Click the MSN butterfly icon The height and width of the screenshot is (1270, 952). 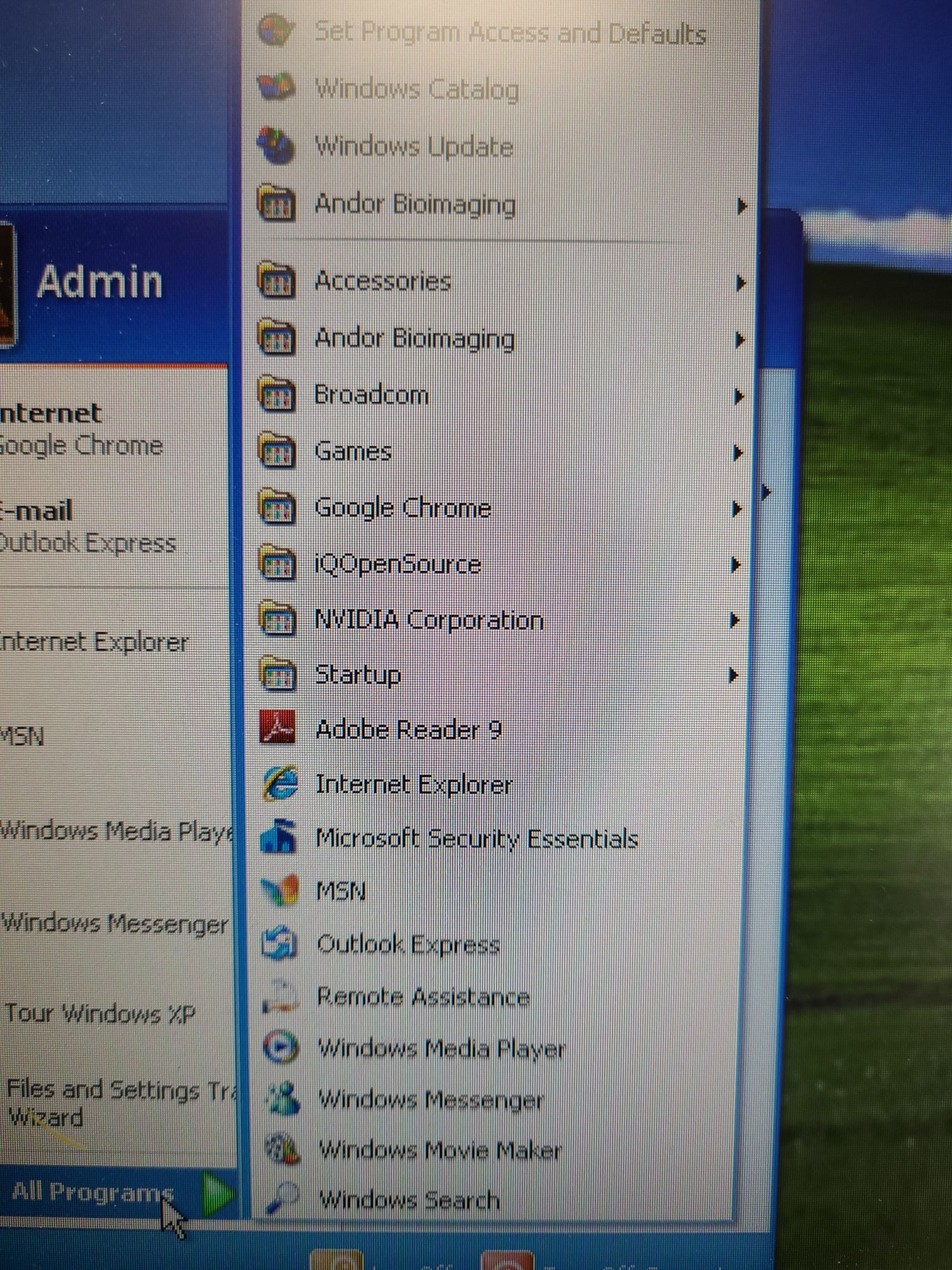pos(280,891)
